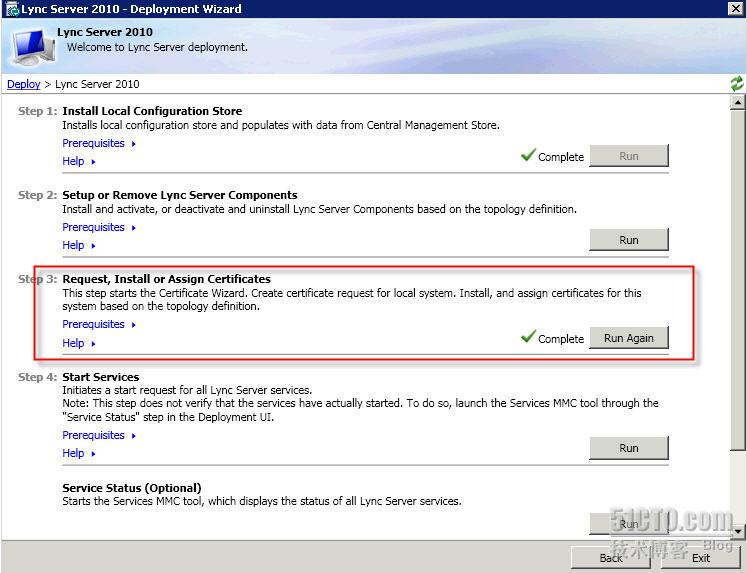
Task: Click the Exit button
Action: click(701, 558)
